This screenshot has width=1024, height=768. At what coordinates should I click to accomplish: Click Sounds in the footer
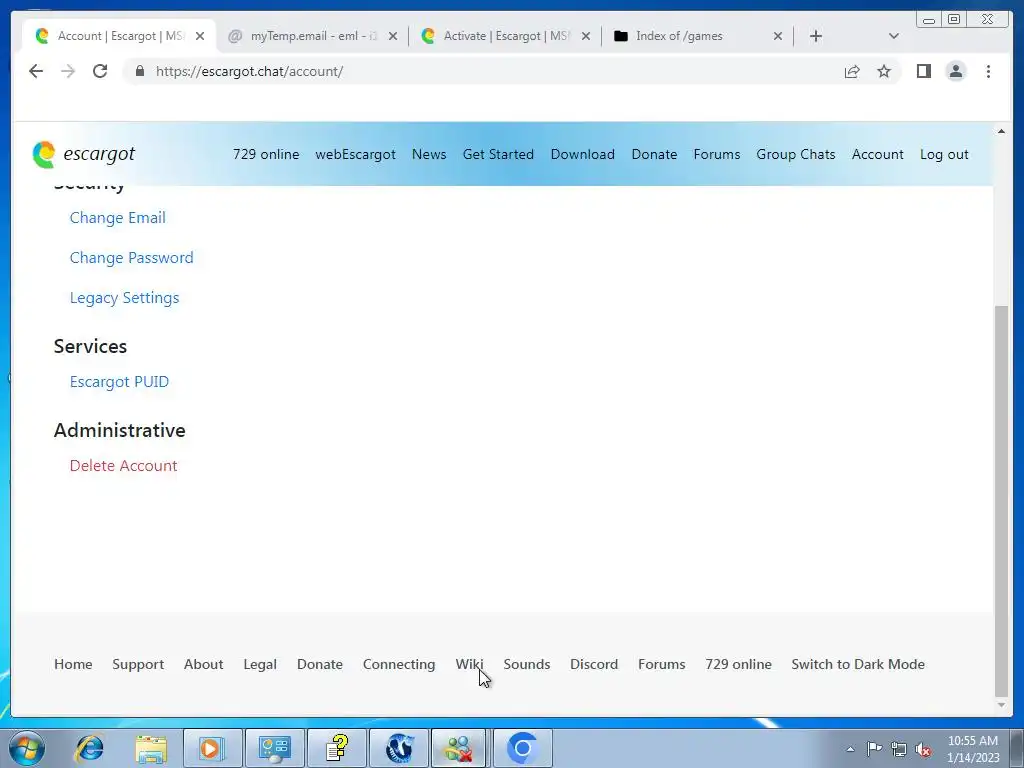click(526, 664)
